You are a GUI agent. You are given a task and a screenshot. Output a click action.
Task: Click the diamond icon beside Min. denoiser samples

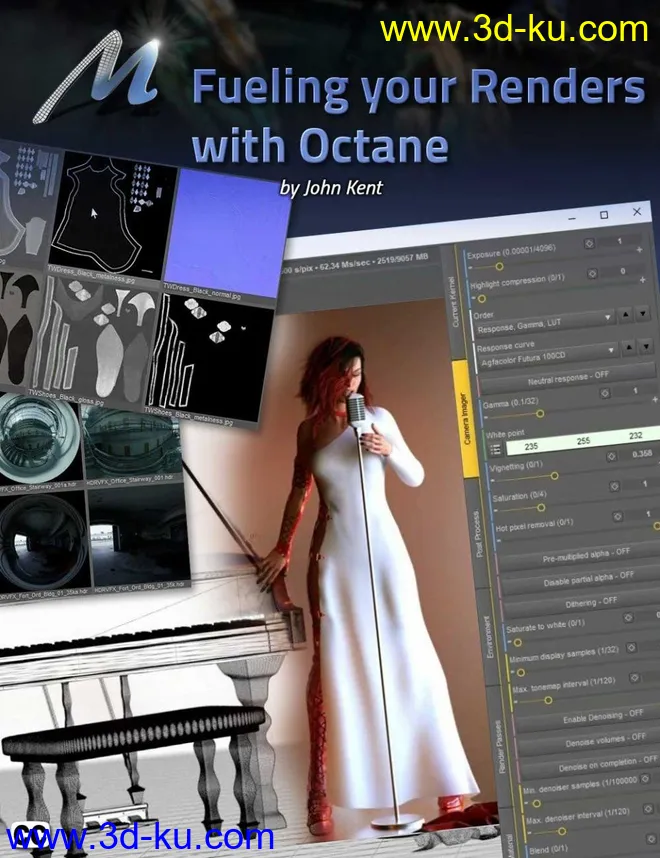645,778
